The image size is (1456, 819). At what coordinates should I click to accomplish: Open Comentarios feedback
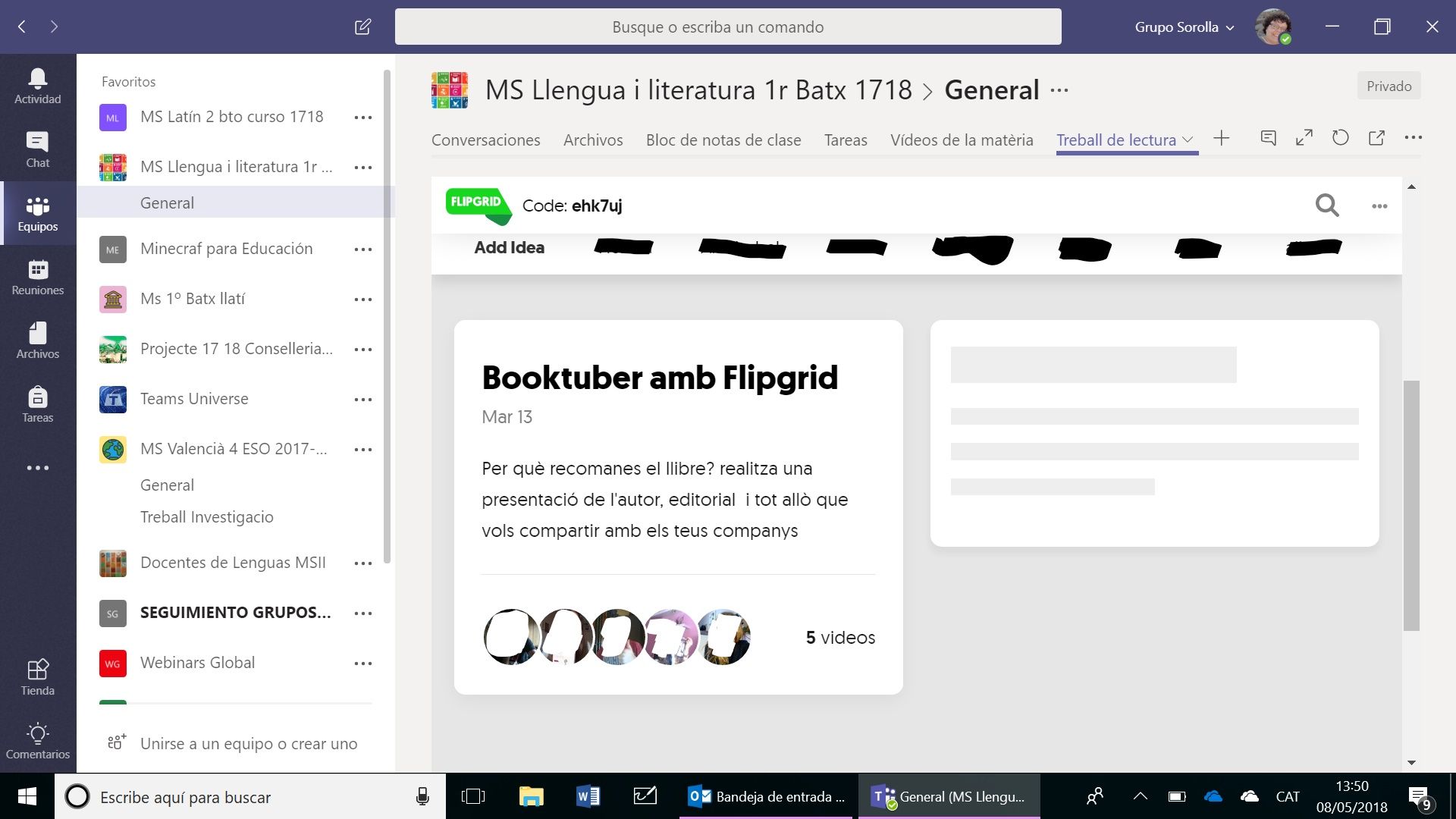[37, 741]
